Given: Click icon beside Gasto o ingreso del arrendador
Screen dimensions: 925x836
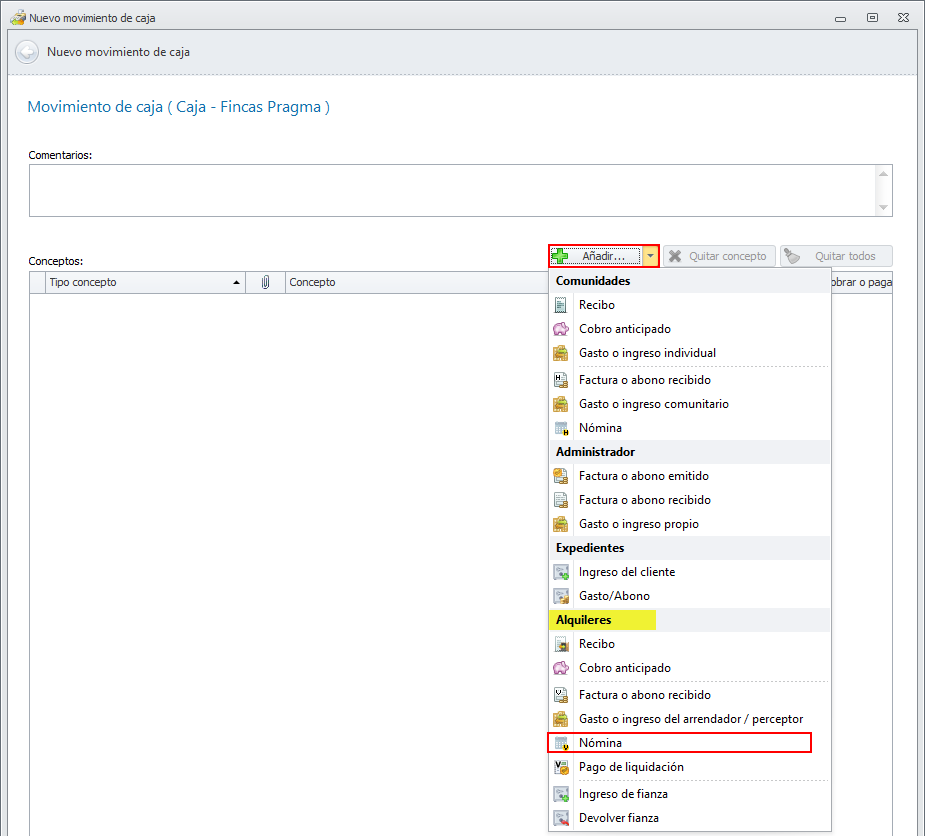Looking at the screenshot, I should coord(561,719).
